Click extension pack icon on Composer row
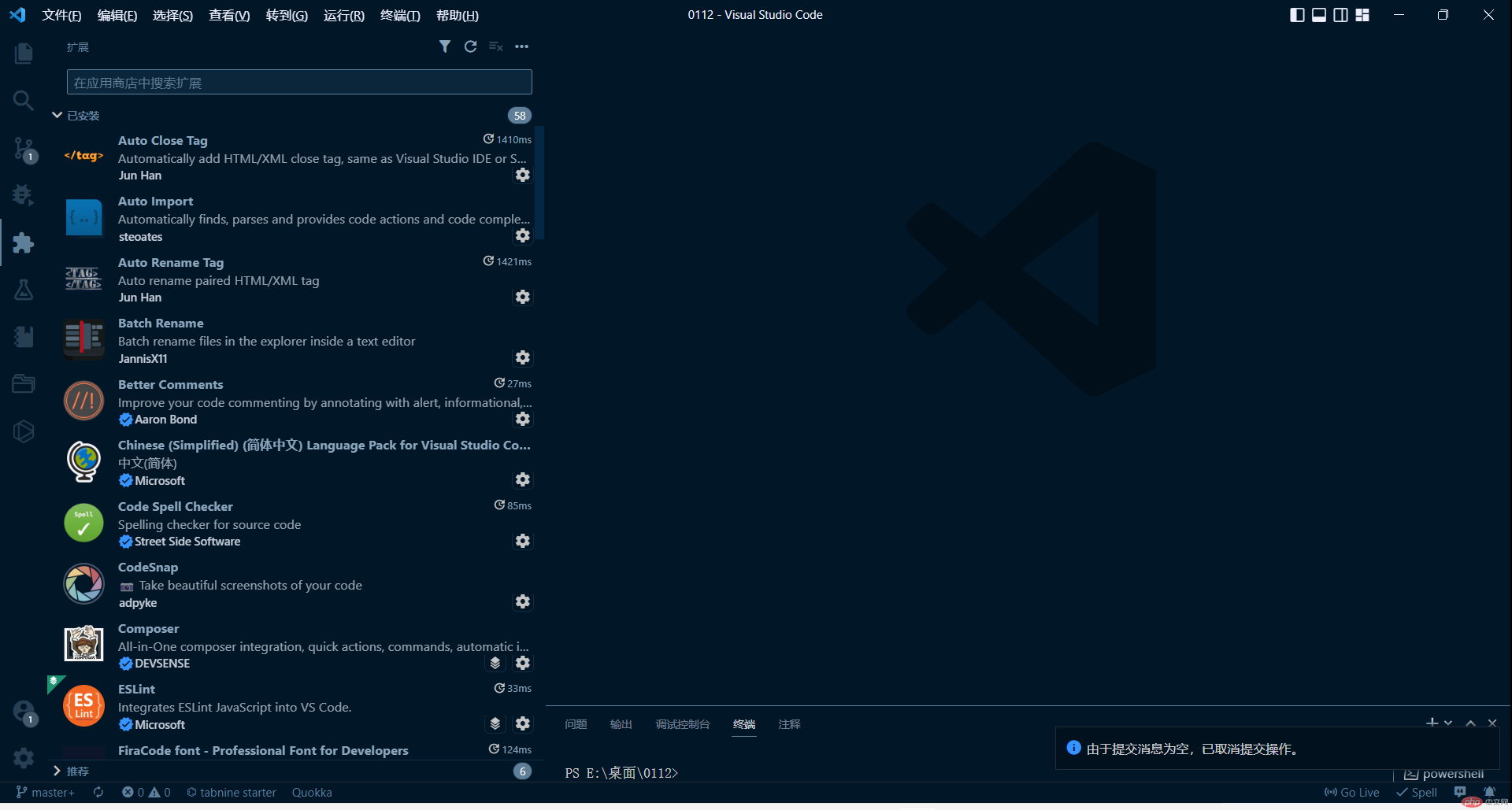This screenshot has height=810, width=1512. click(x=495, y=663)
